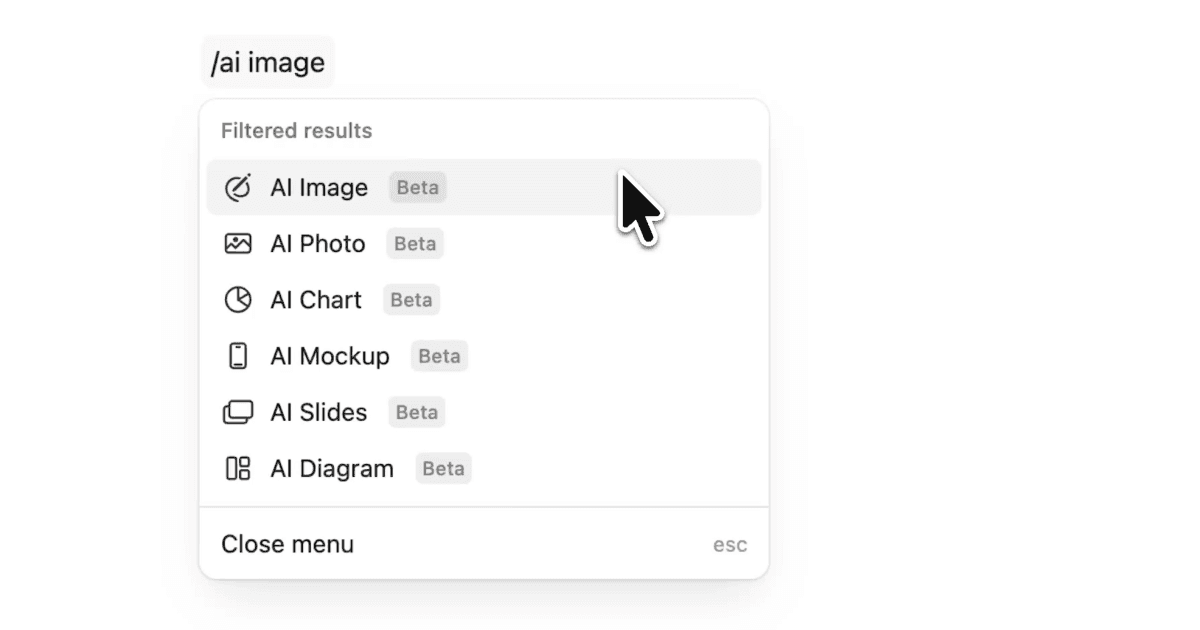The image size is (1200, 630).
Task: Click the Filtered results heading
Action: coord(296,130)
